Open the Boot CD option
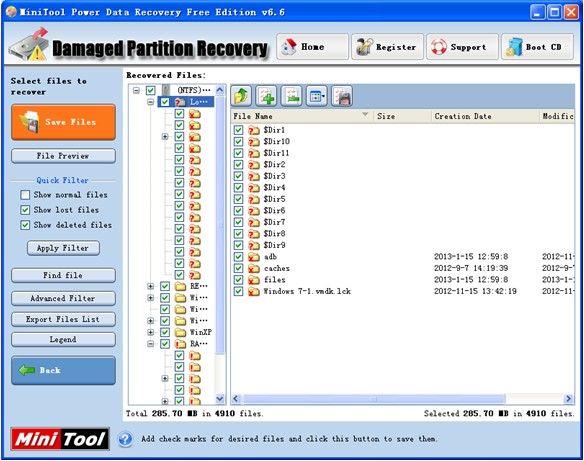The height and width of the screenshot is (461, 584). click(x=537, y=47)
